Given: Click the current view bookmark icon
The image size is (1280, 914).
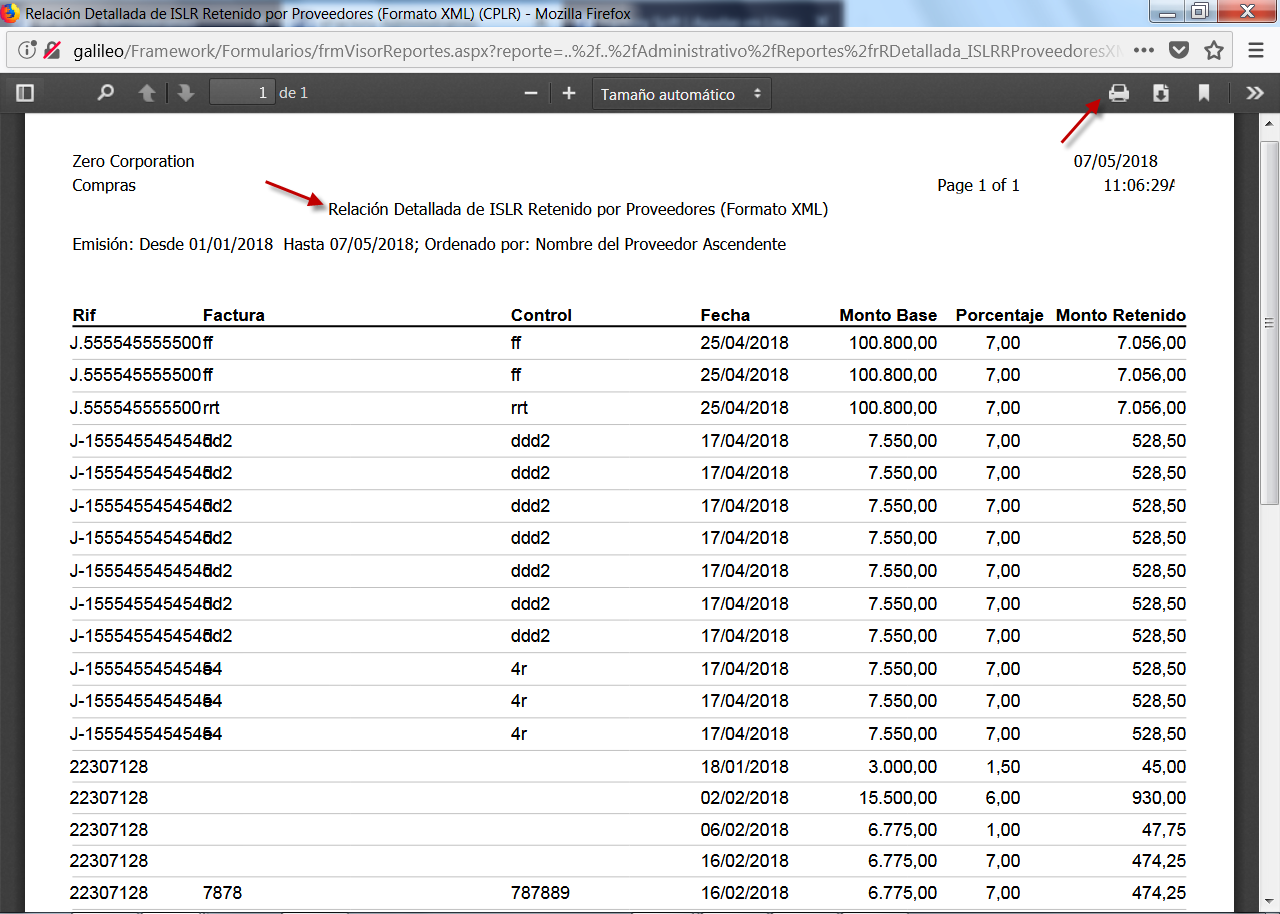Looking at the screenshot, I should pos(1204,94).
